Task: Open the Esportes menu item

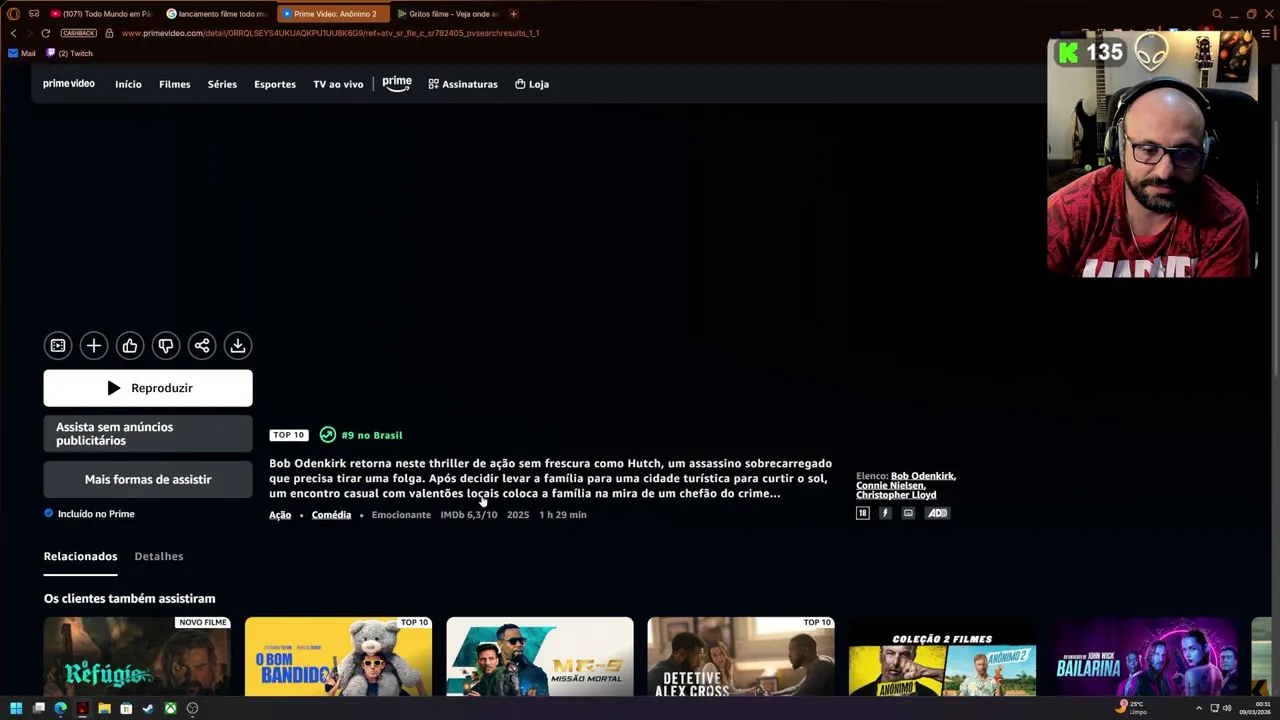Action: [x=275, y=84]
